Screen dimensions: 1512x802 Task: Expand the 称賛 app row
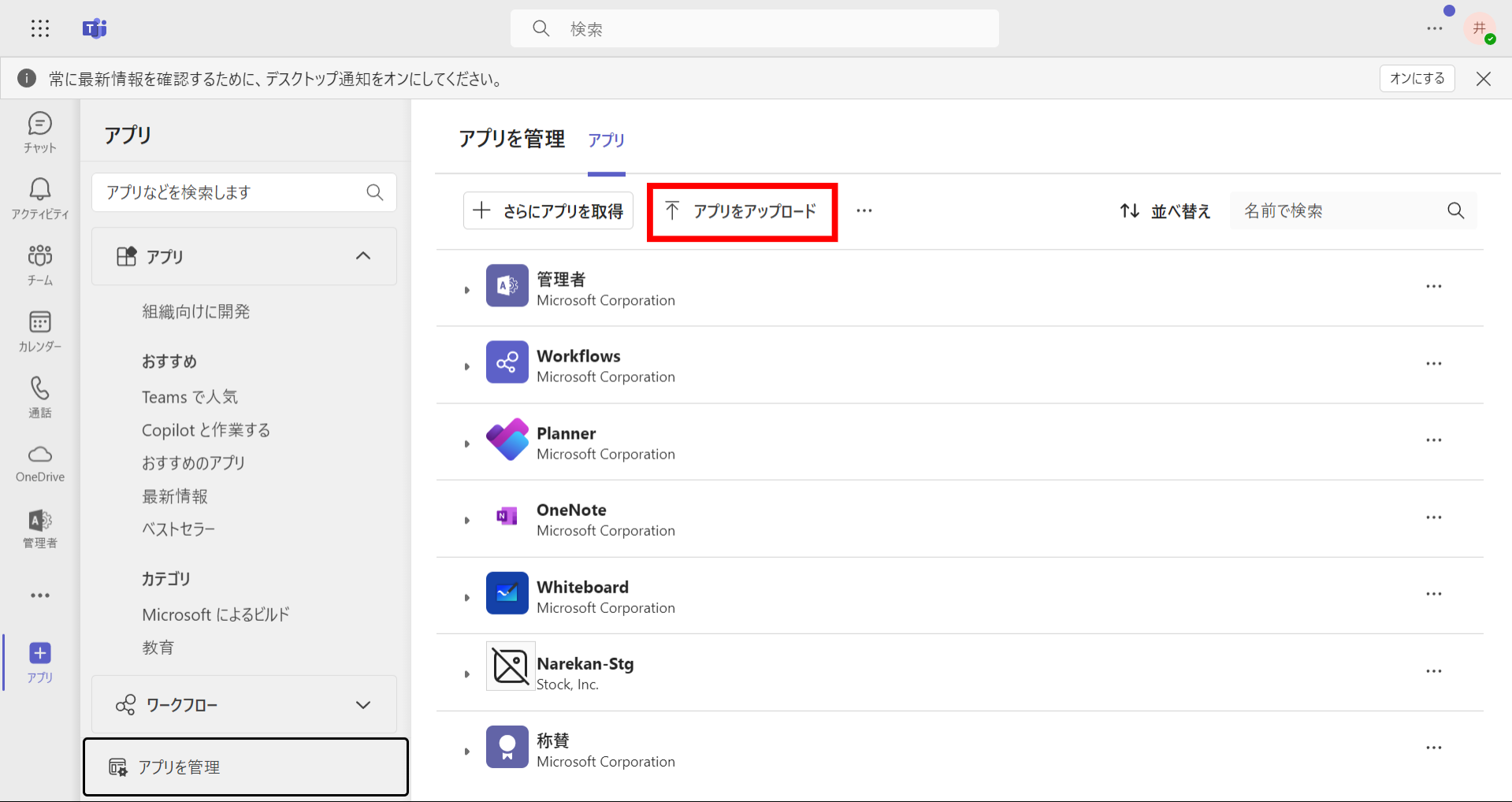pyautogui.click(x=466, y=751)
